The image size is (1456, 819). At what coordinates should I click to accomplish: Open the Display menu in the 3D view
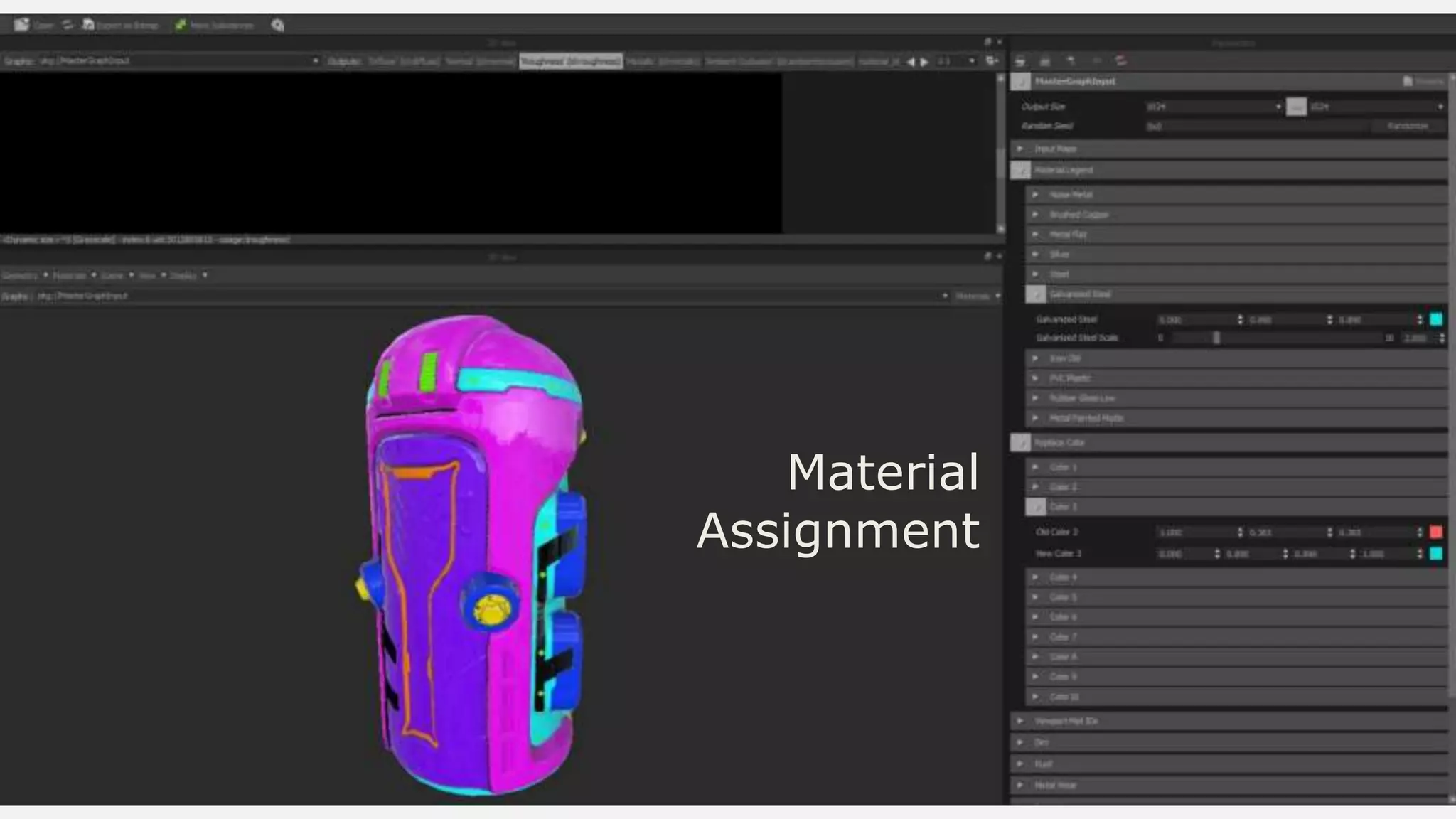click(188, 275)
